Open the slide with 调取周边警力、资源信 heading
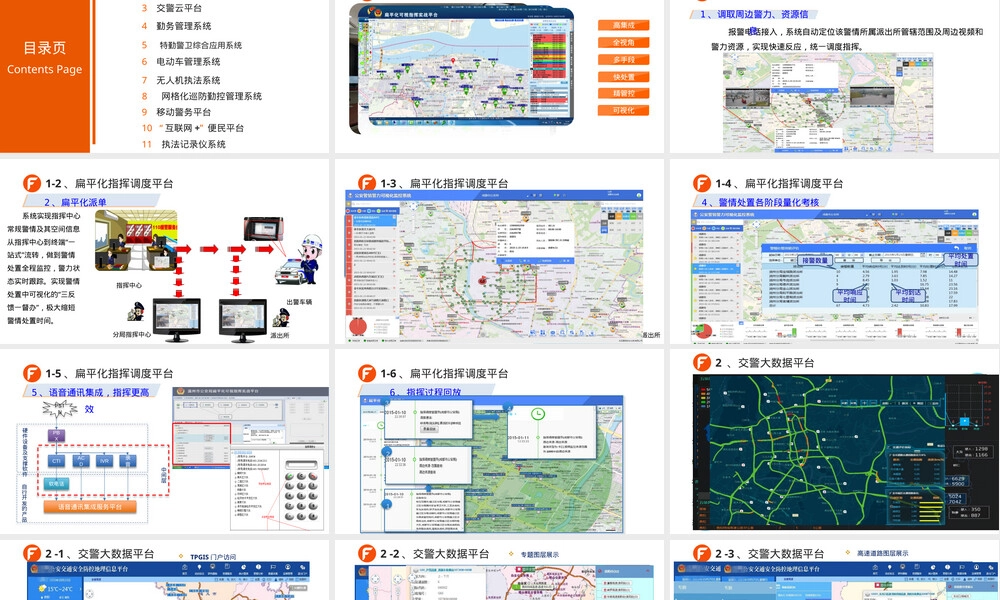 (x=835, y=76)
